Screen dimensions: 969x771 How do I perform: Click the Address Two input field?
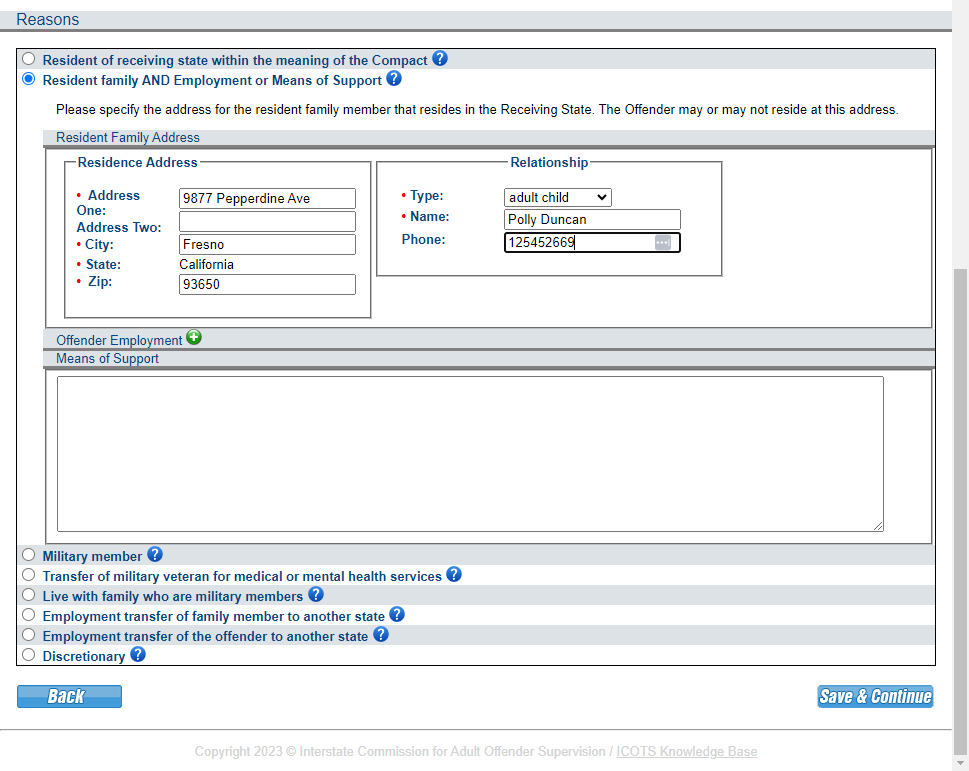[x=267, y=221]
